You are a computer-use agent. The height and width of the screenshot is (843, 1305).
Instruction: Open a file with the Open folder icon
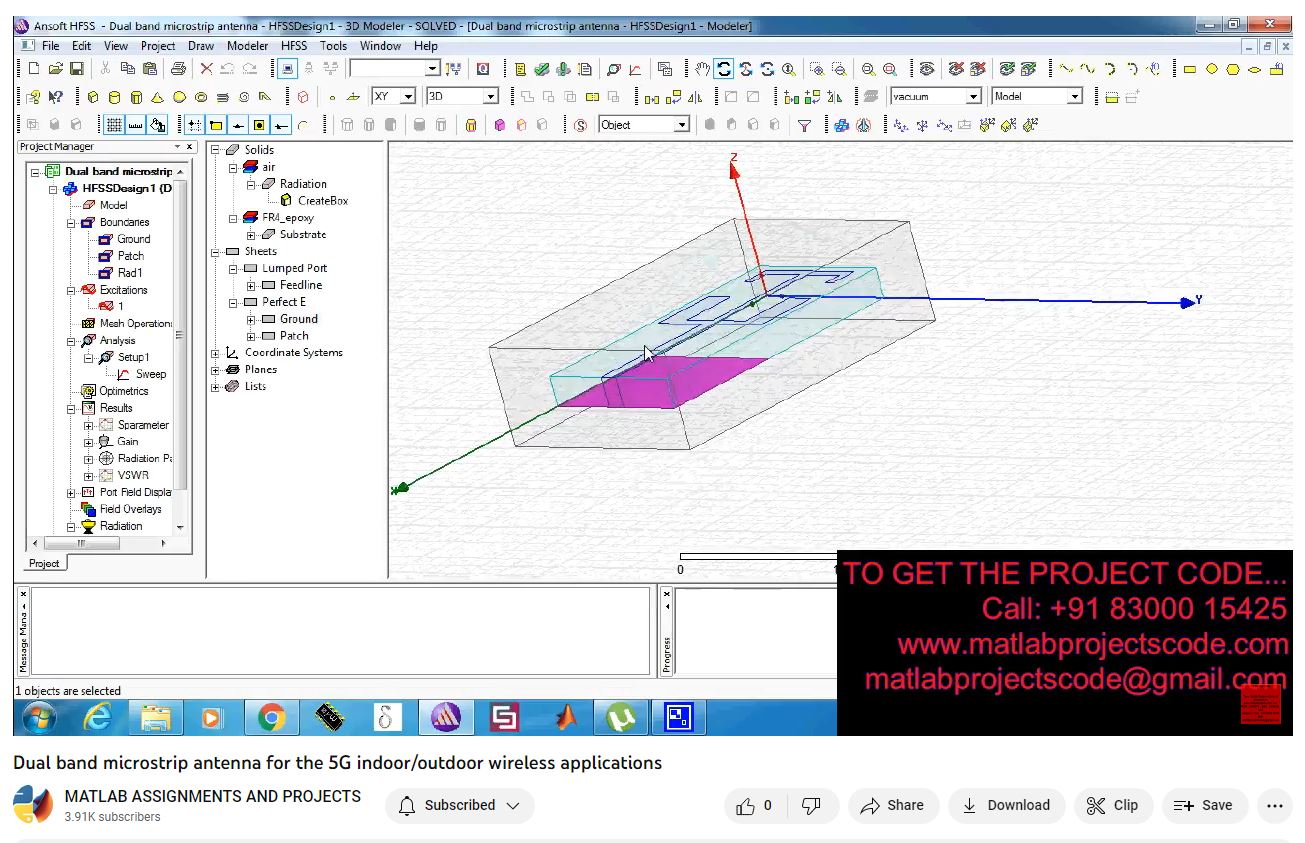click(x=56, y=69)
